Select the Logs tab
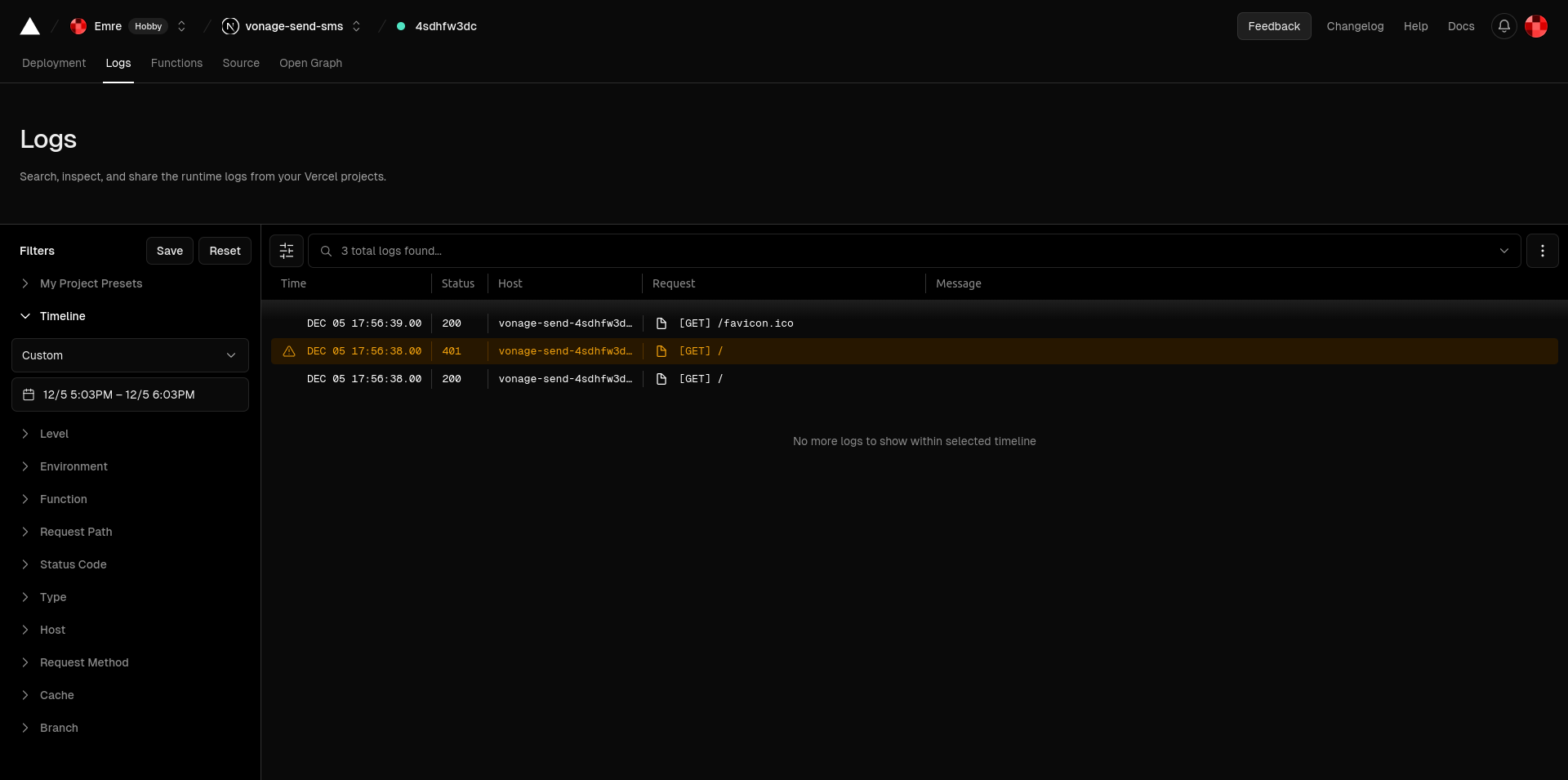Image resolution: width=1568 pixels, height=780 pixels. pos(118,63)
